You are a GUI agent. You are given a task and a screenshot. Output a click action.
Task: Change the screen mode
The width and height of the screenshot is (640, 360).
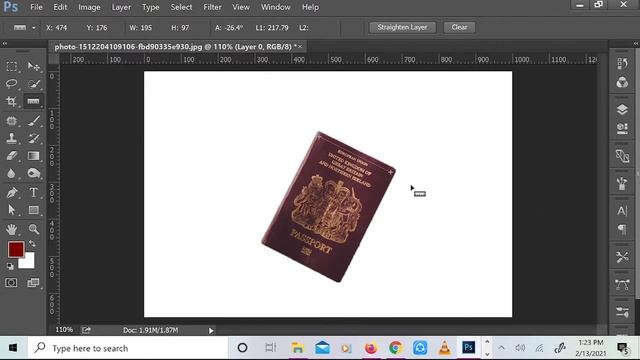pos(33,282)
